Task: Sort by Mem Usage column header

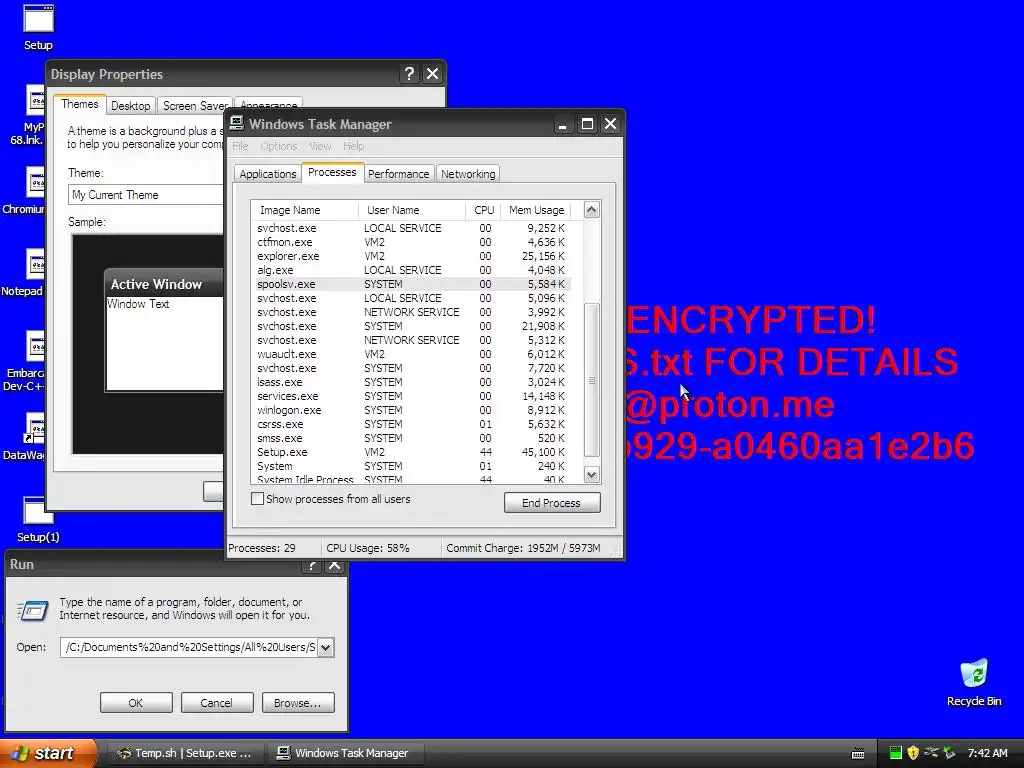Action: point(536,210)
